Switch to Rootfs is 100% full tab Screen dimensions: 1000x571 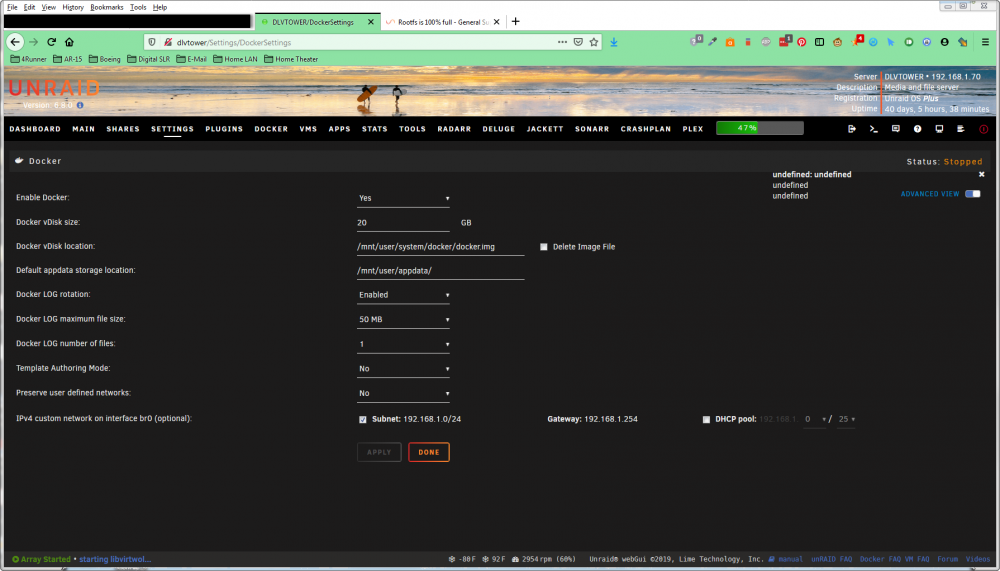443,22
